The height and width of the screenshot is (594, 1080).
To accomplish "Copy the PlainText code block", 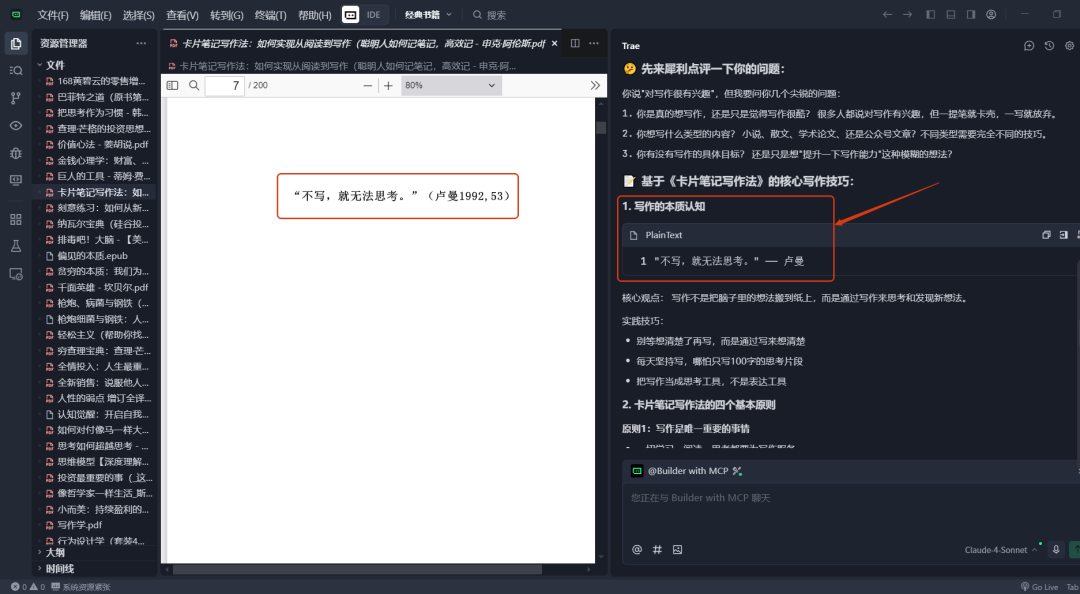I will 1046,235.
